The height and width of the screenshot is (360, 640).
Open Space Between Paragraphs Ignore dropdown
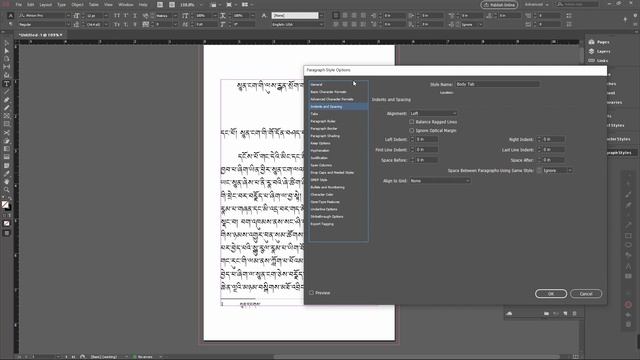tap(557, 170)
